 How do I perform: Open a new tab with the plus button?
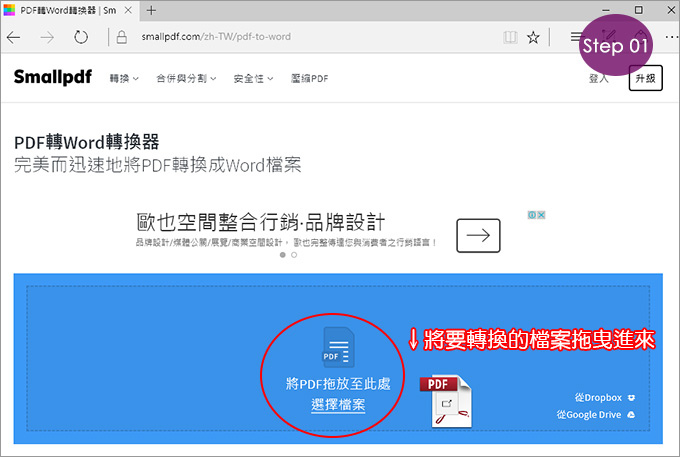[x=151, y=10]
